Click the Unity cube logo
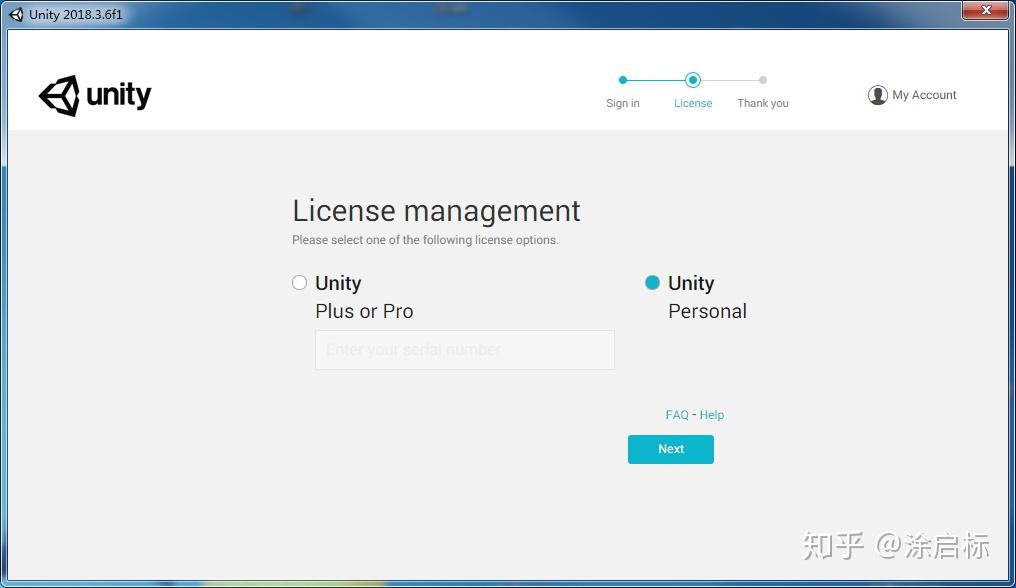The width and height of the screenshot is (1016, 588). point(62,95)
